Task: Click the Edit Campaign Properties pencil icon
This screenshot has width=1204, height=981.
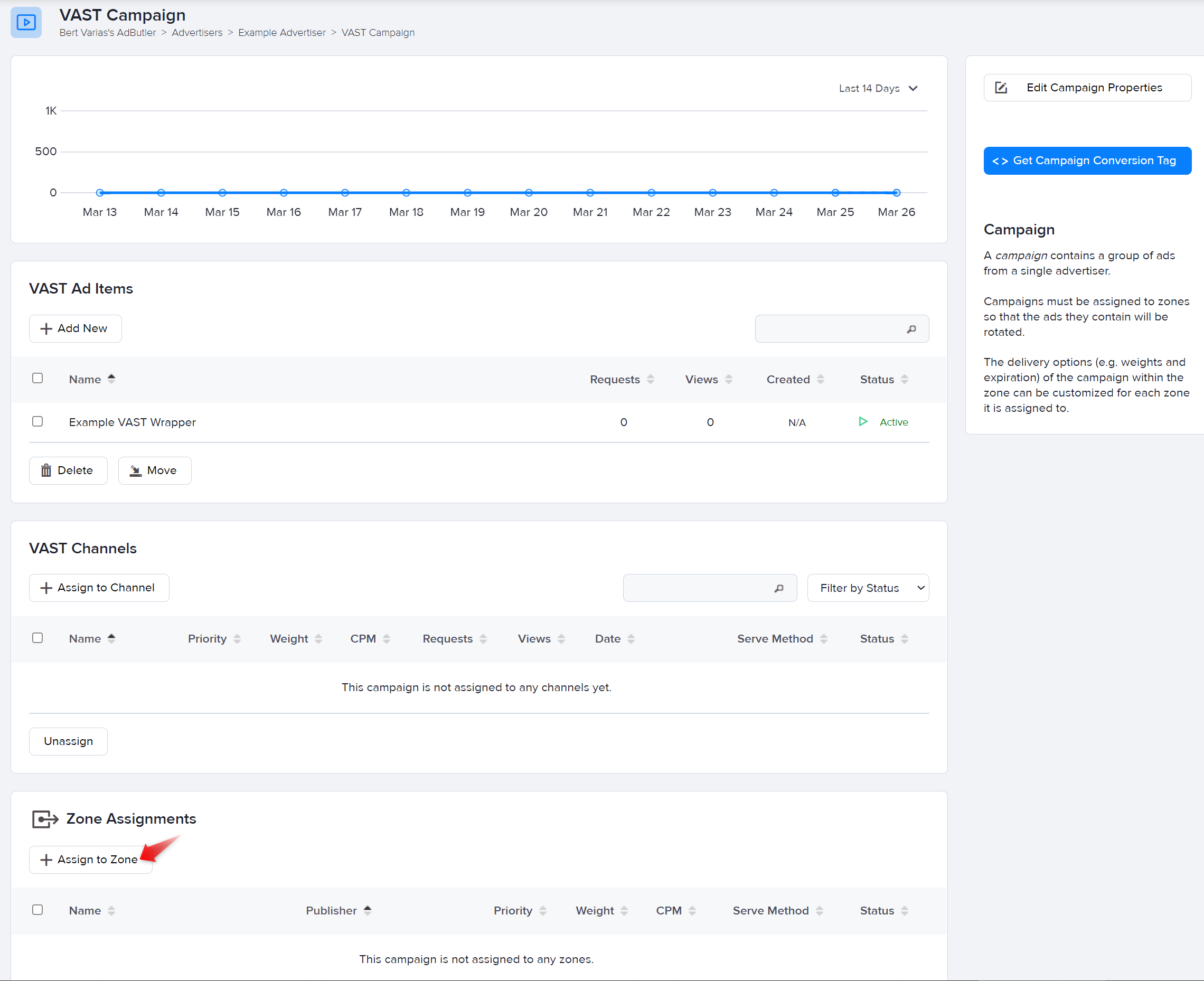Action: [x=1001, y=88]
